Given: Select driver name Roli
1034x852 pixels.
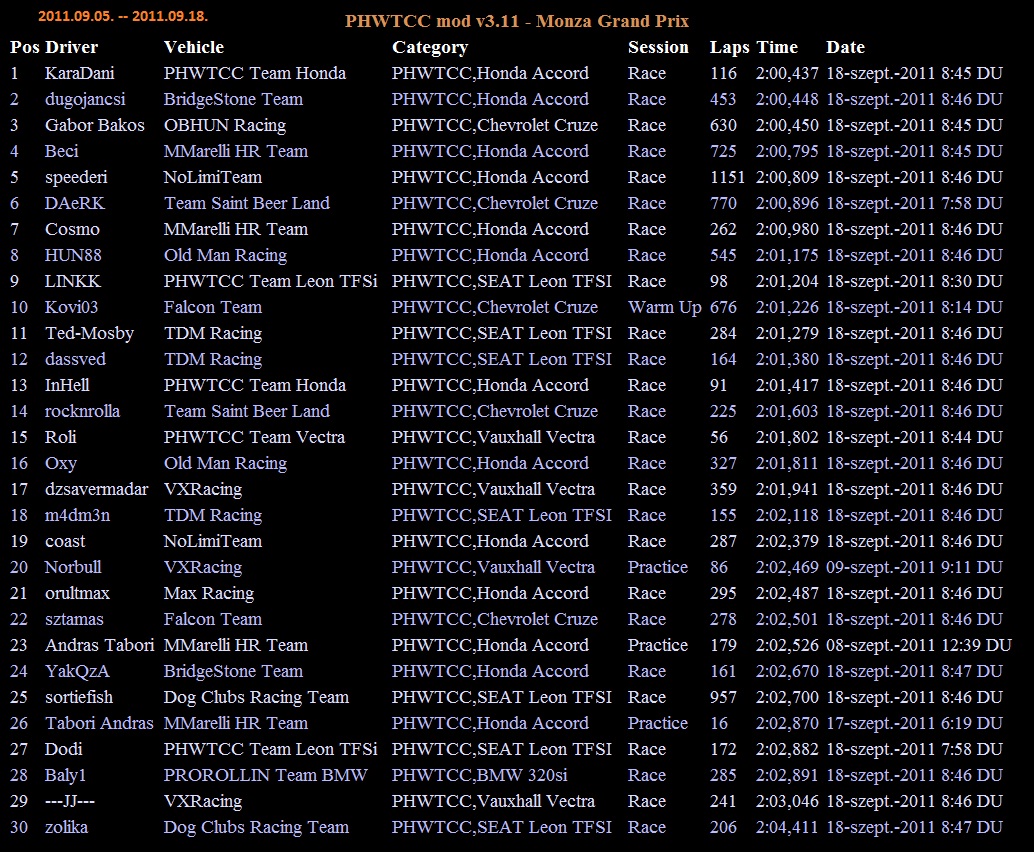Looking at the screenshot, I should click(x=60, y=437).
